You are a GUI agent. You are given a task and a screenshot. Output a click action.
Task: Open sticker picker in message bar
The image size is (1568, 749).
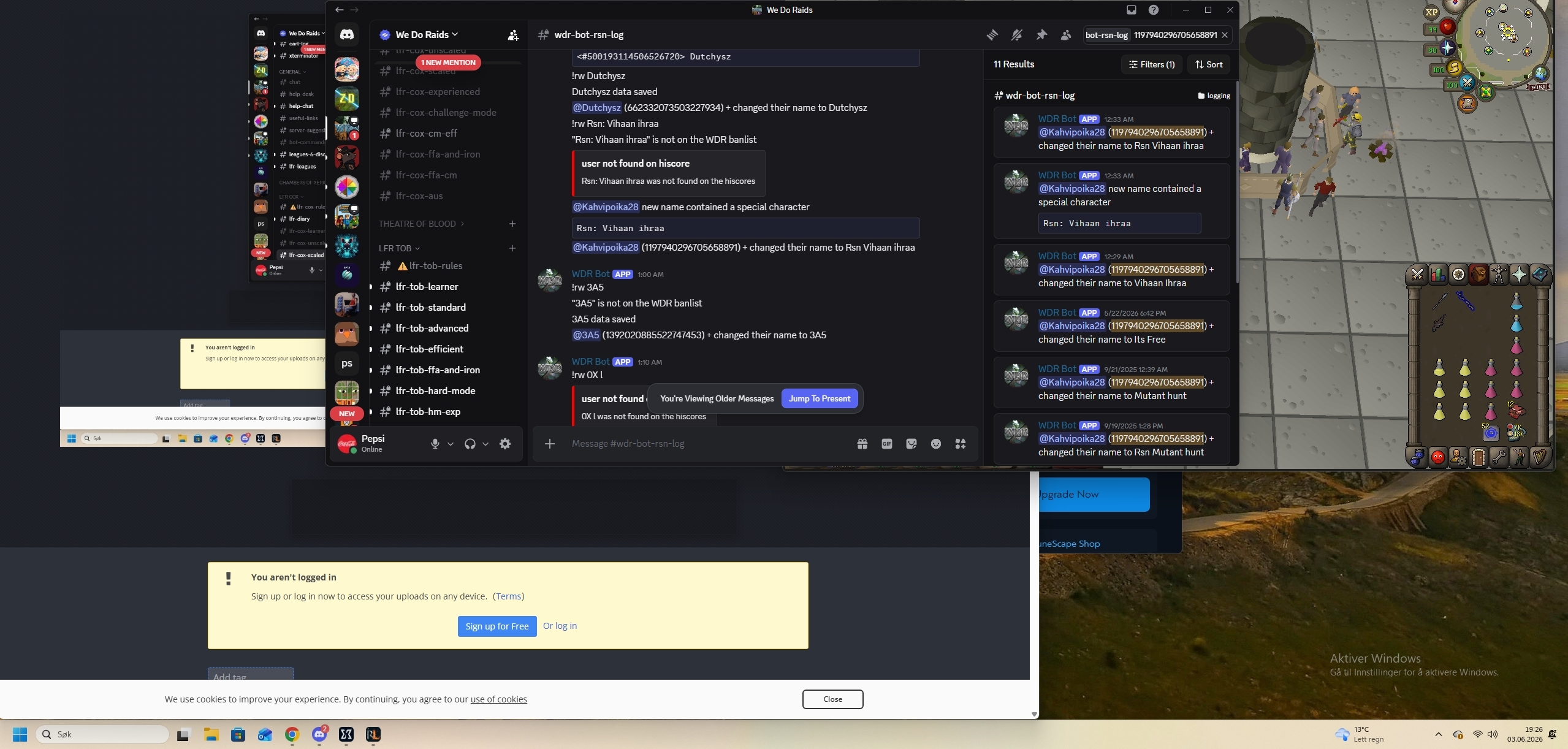tap(911, 444)
